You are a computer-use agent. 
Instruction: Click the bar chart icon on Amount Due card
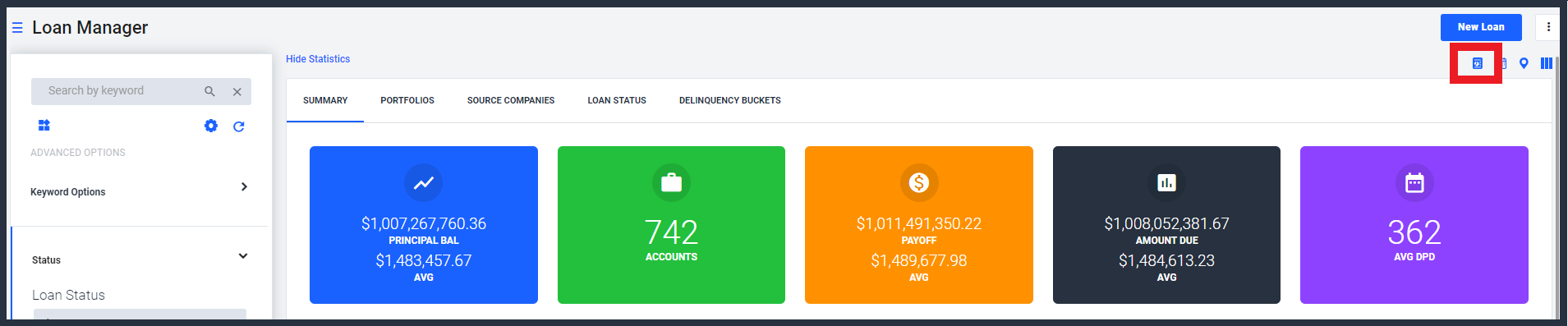1166,182
